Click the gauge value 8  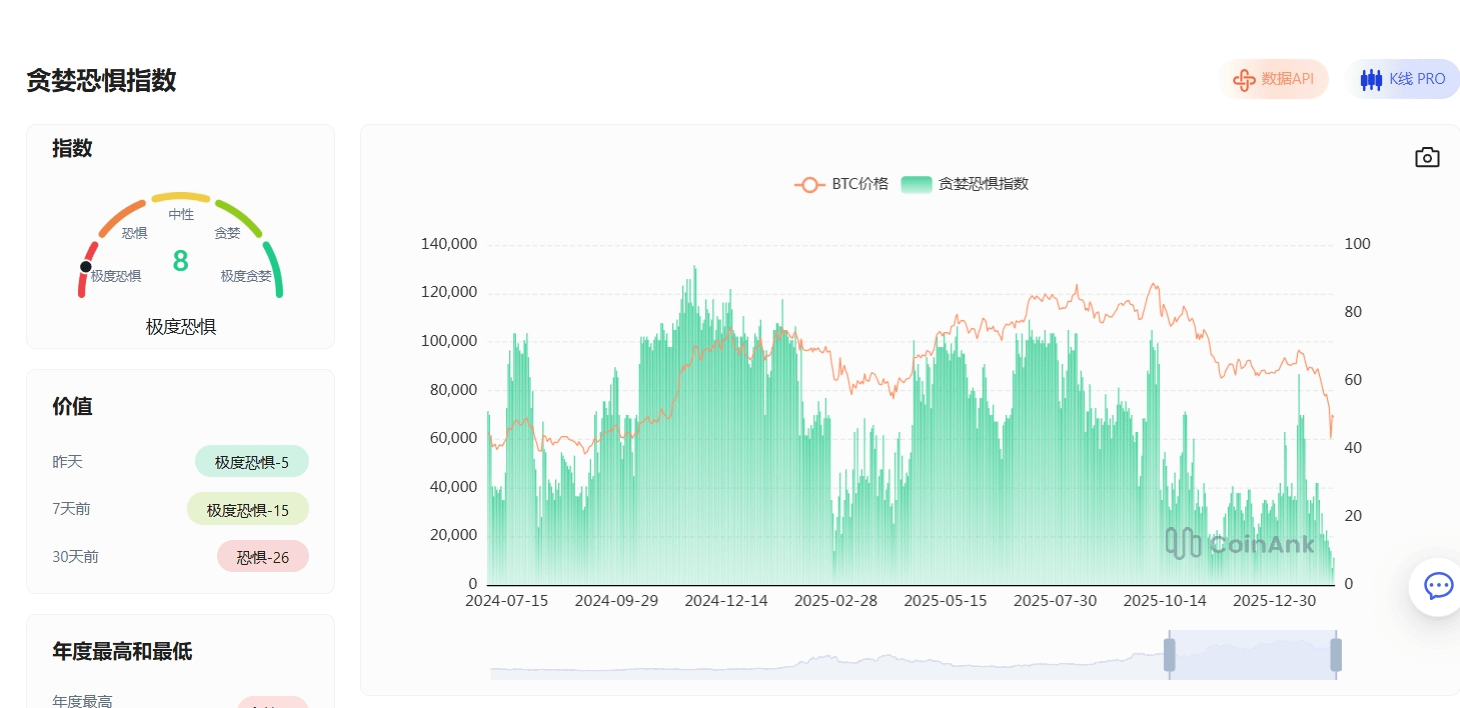(180, 261)
